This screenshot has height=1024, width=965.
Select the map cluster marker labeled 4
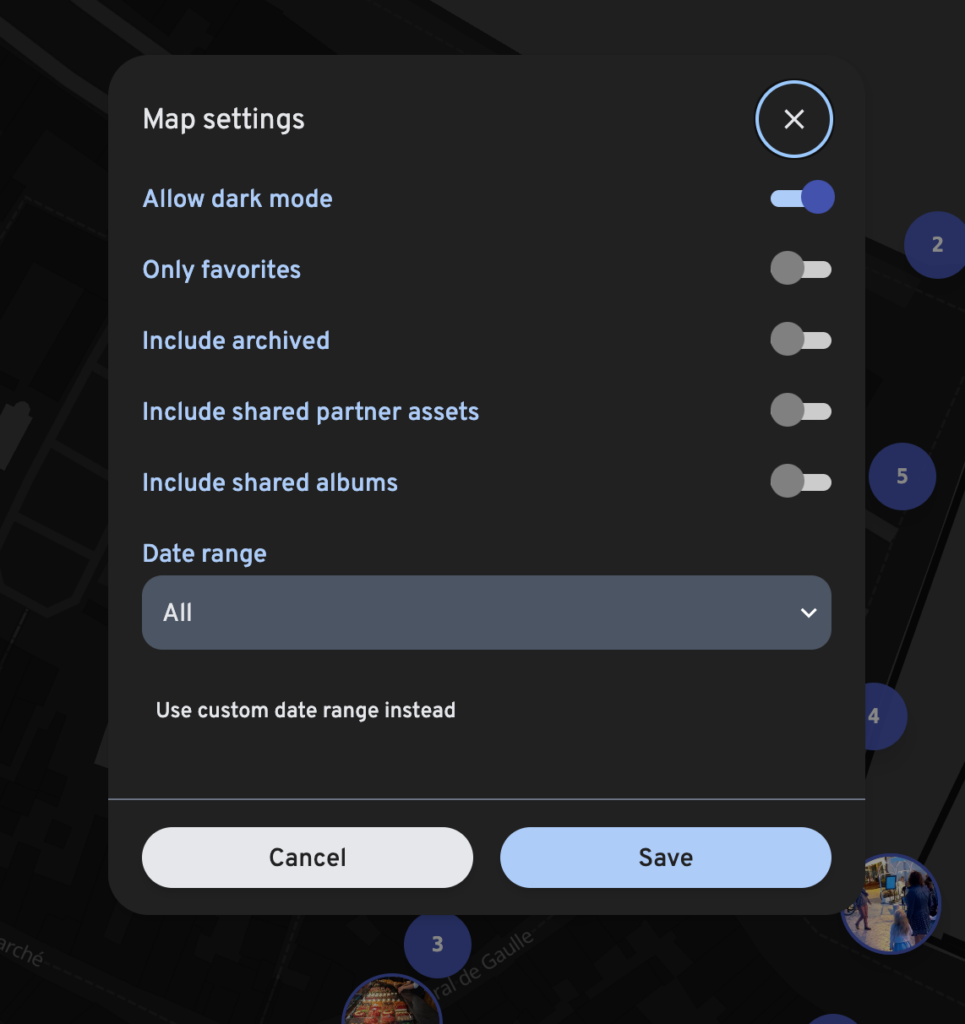pos(884,716)
